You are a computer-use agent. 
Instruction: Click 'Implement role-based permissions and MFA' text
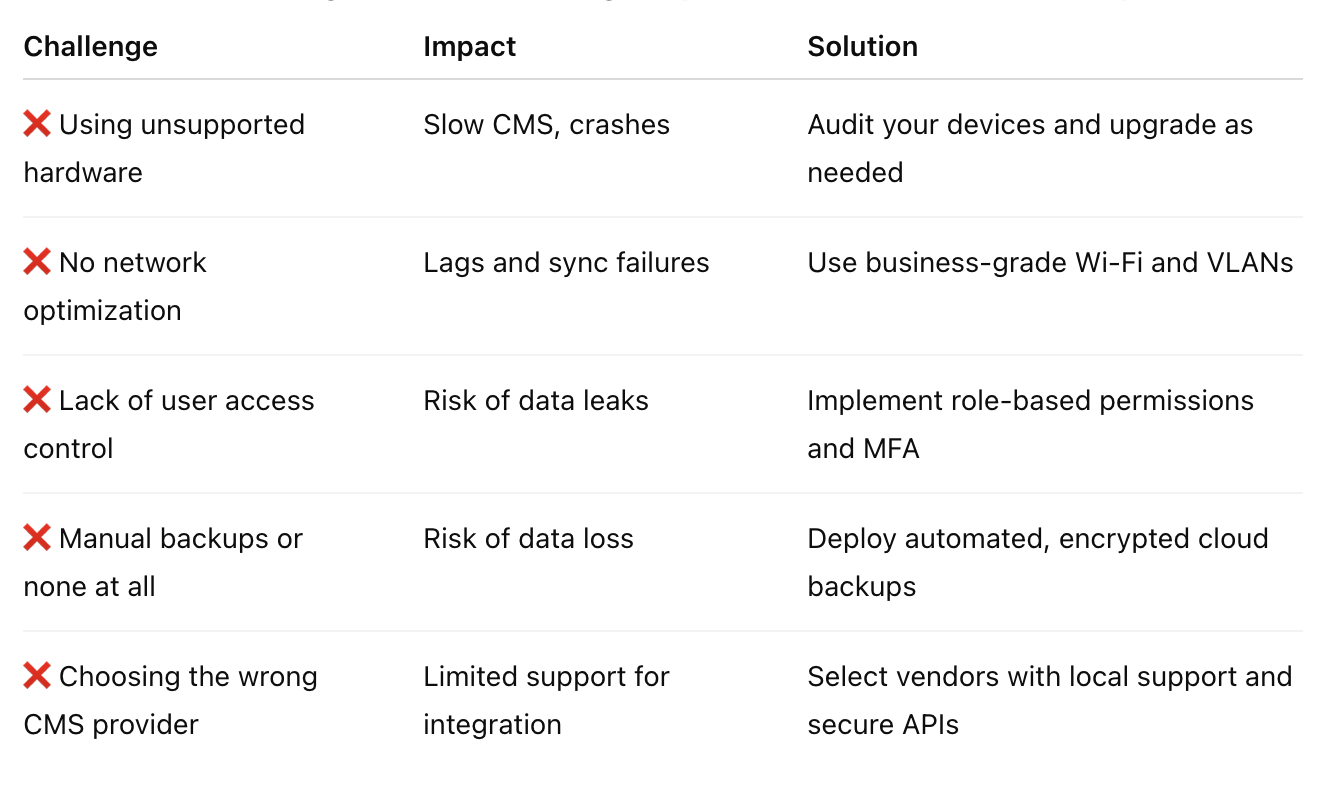pyautogui.click(x=1031, y=424)
